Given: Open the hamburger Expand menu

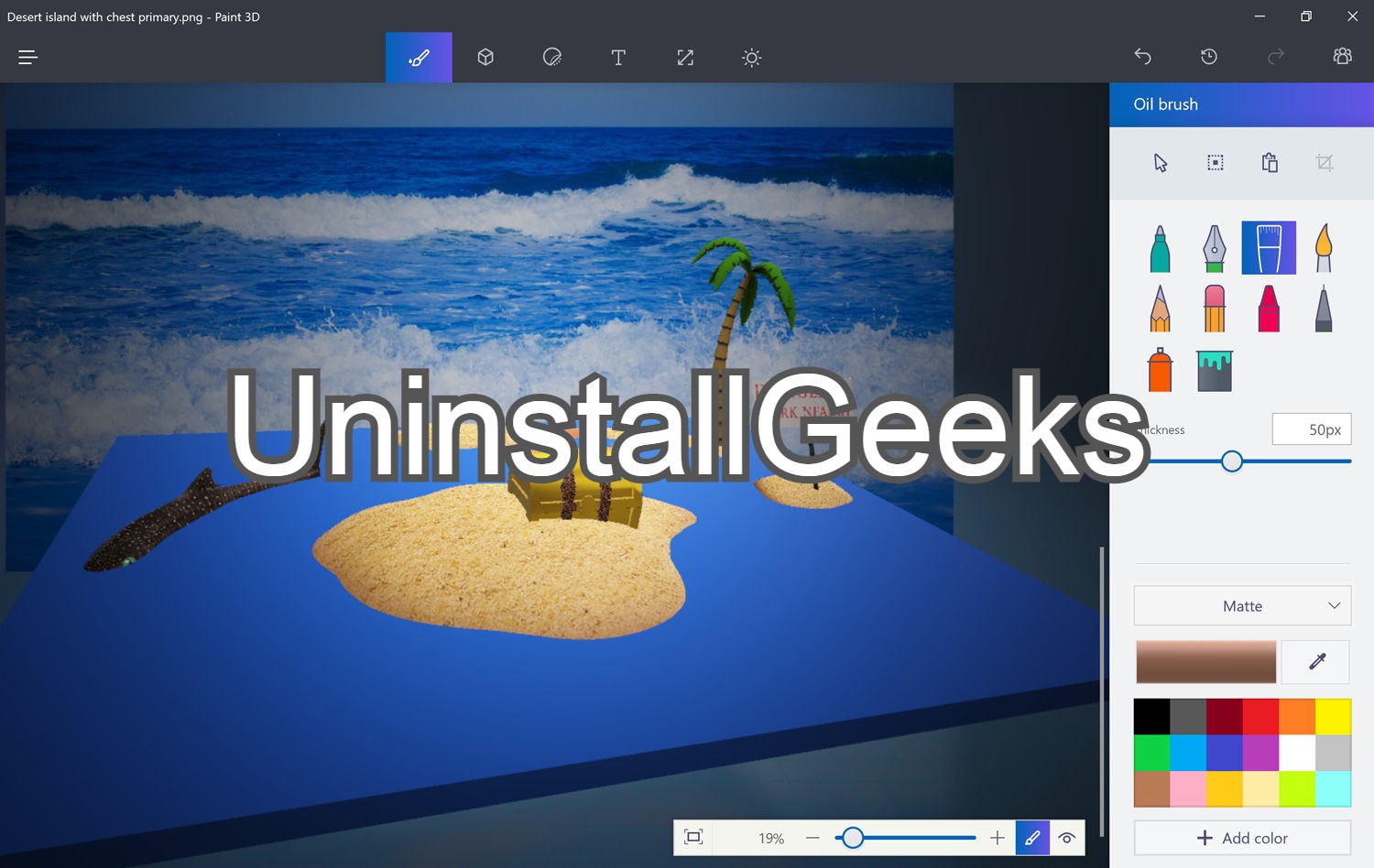Looking at the screenshot, I should click(27, 58).
